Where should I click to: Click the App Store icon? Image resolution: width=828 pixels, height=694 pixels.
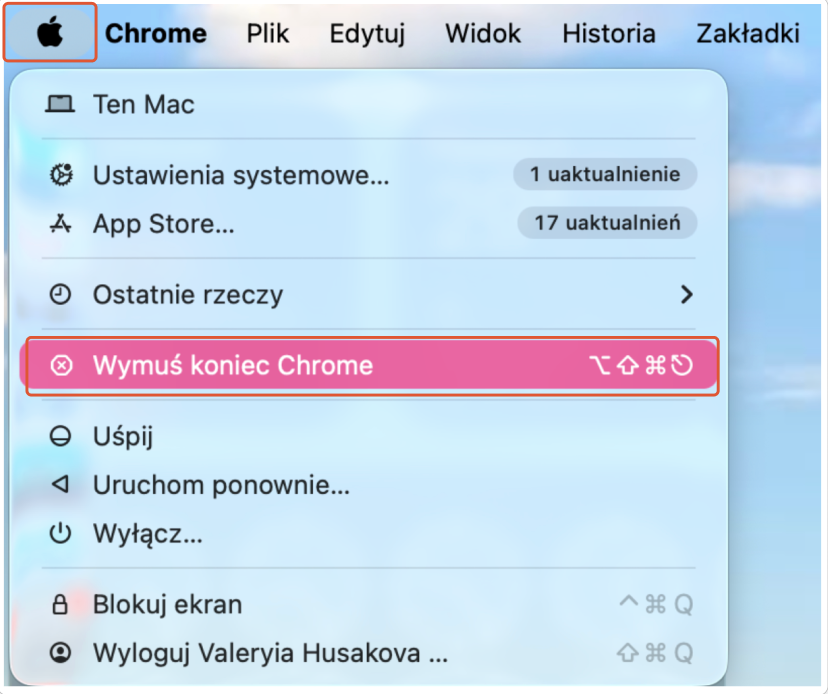click(61, 223)
